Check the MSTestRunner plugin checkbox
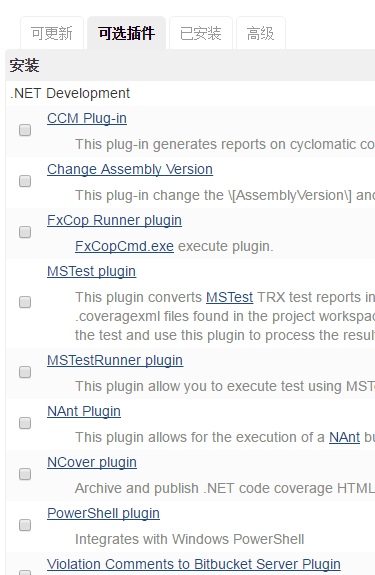 point(25,372)
